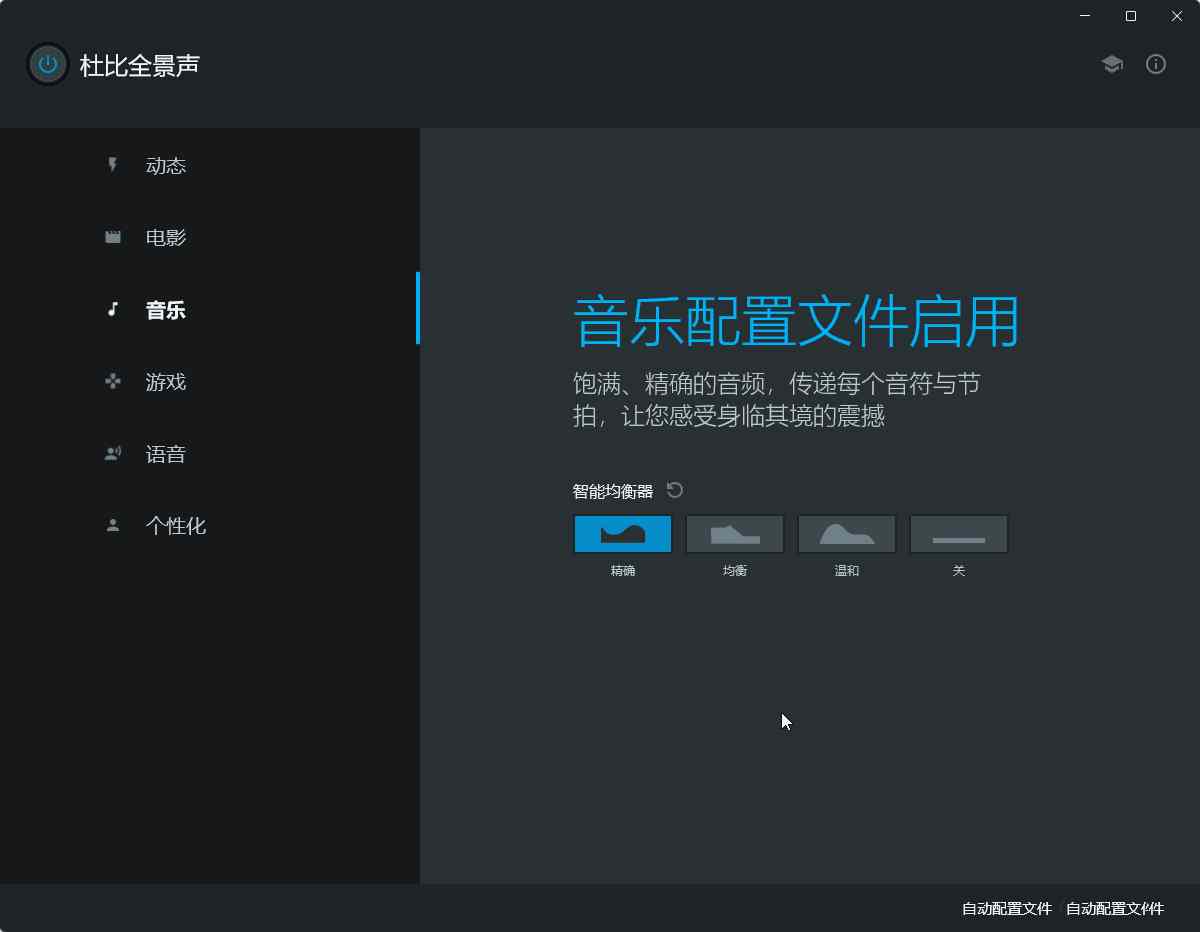Switch to the 电影 tab
This screenshot has height=932, width=1200.
point(165,237)
